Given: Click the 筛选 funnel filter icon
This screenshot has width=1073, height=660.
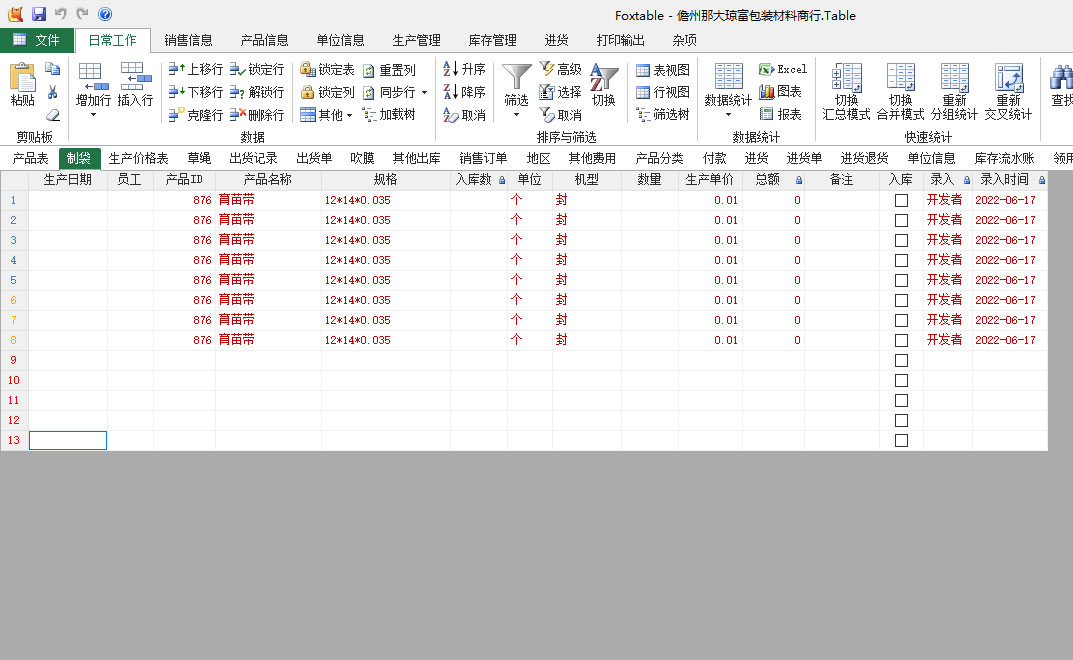Looking at the screenshot, I should click(x=516, y=77).
